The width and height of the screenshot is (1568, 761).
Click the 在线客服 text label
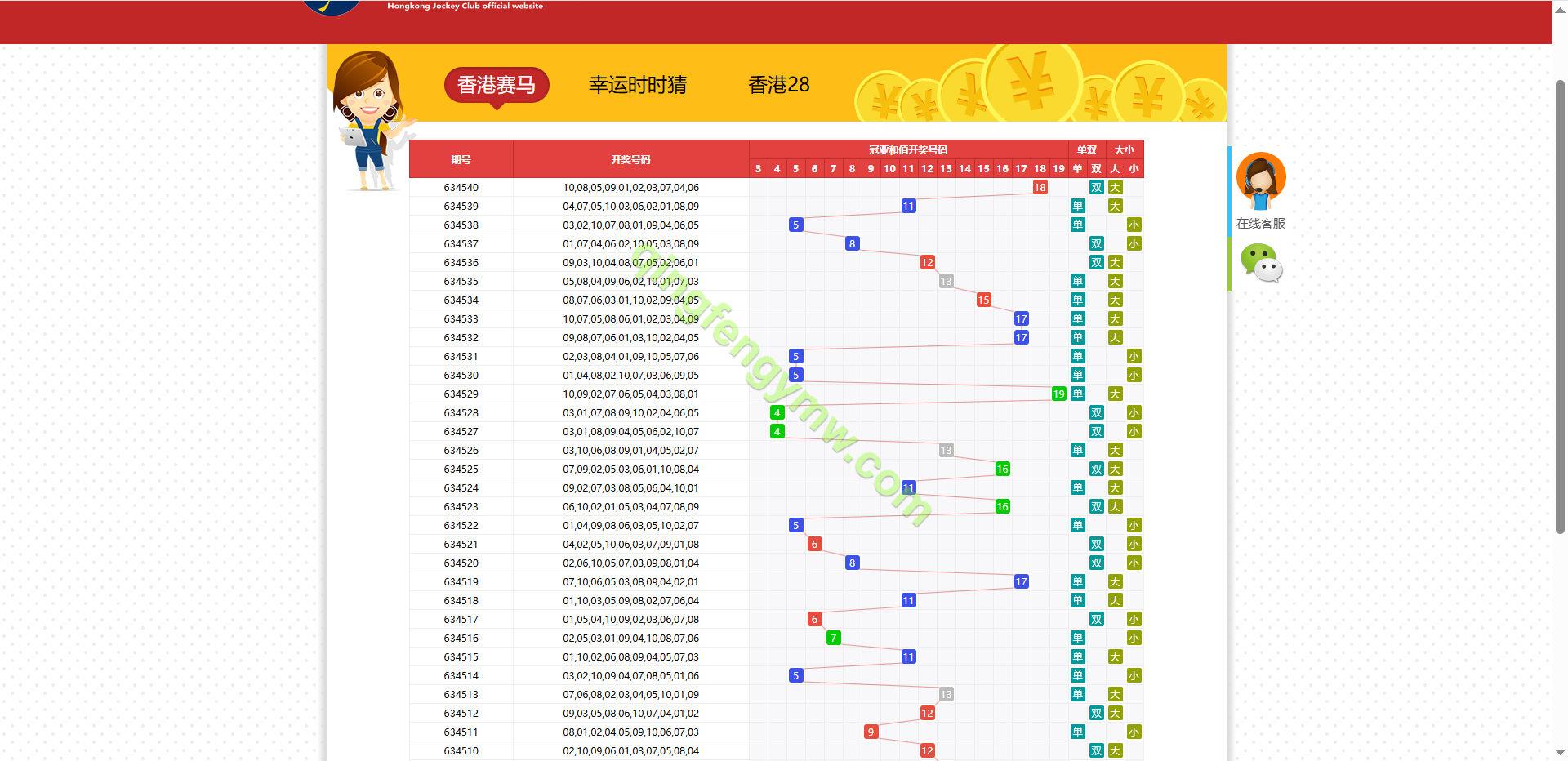pyautogui.click(x=1260, y=224)
